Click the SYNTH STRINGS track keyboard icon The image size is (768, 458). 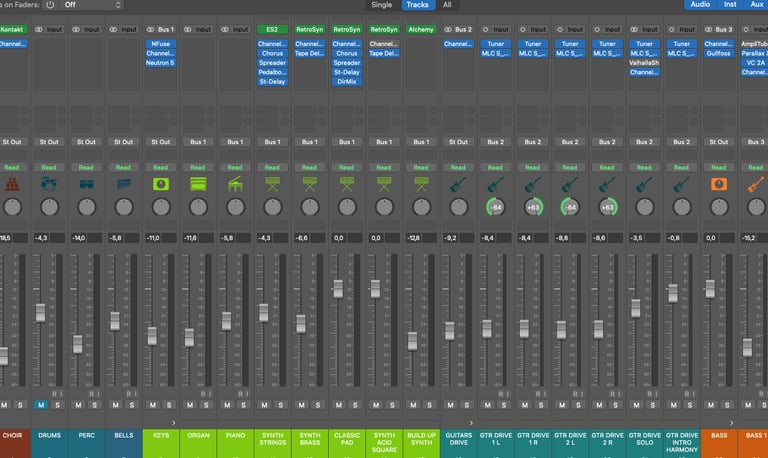[272, 185]
